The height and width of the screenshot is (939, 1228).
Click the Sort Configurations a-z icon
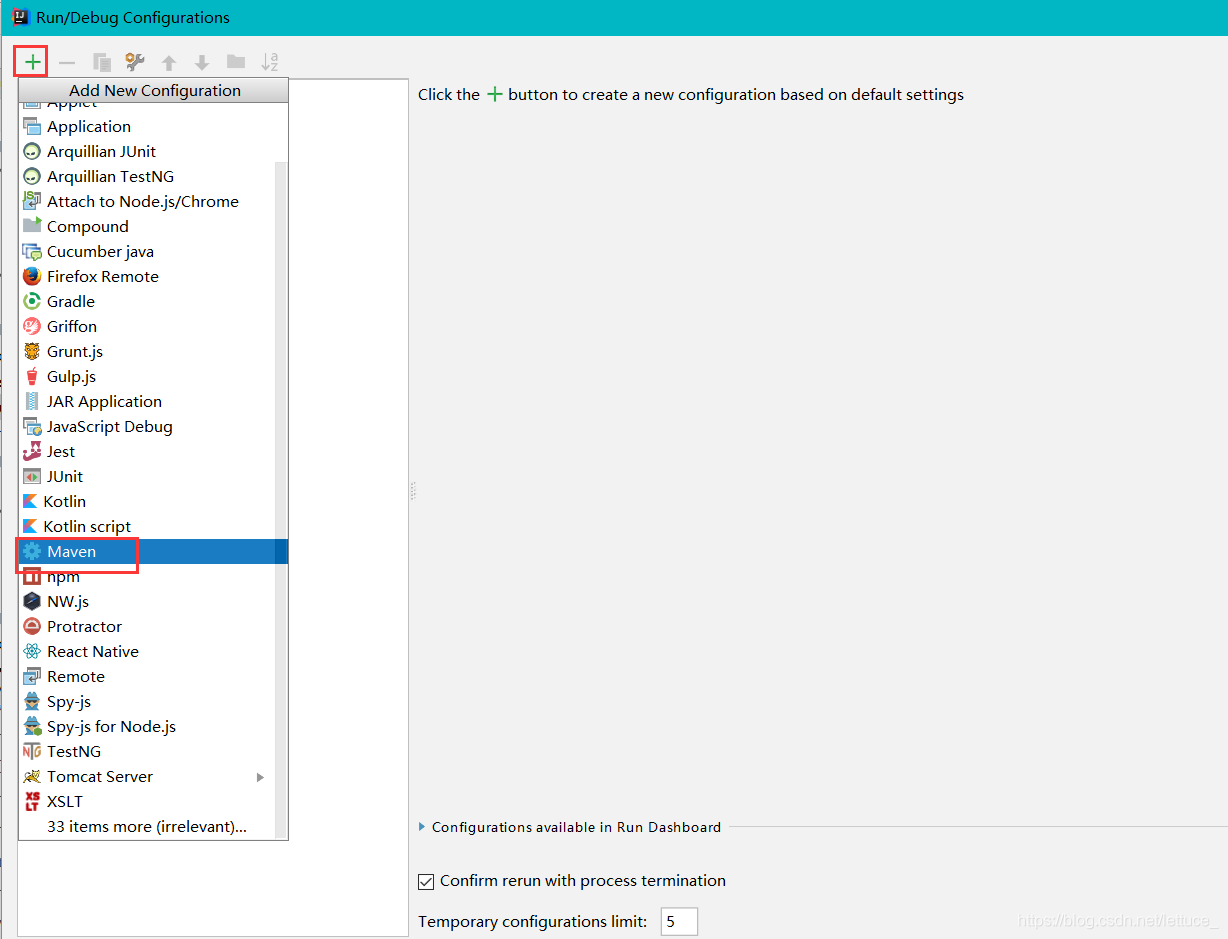click(270, 62)
